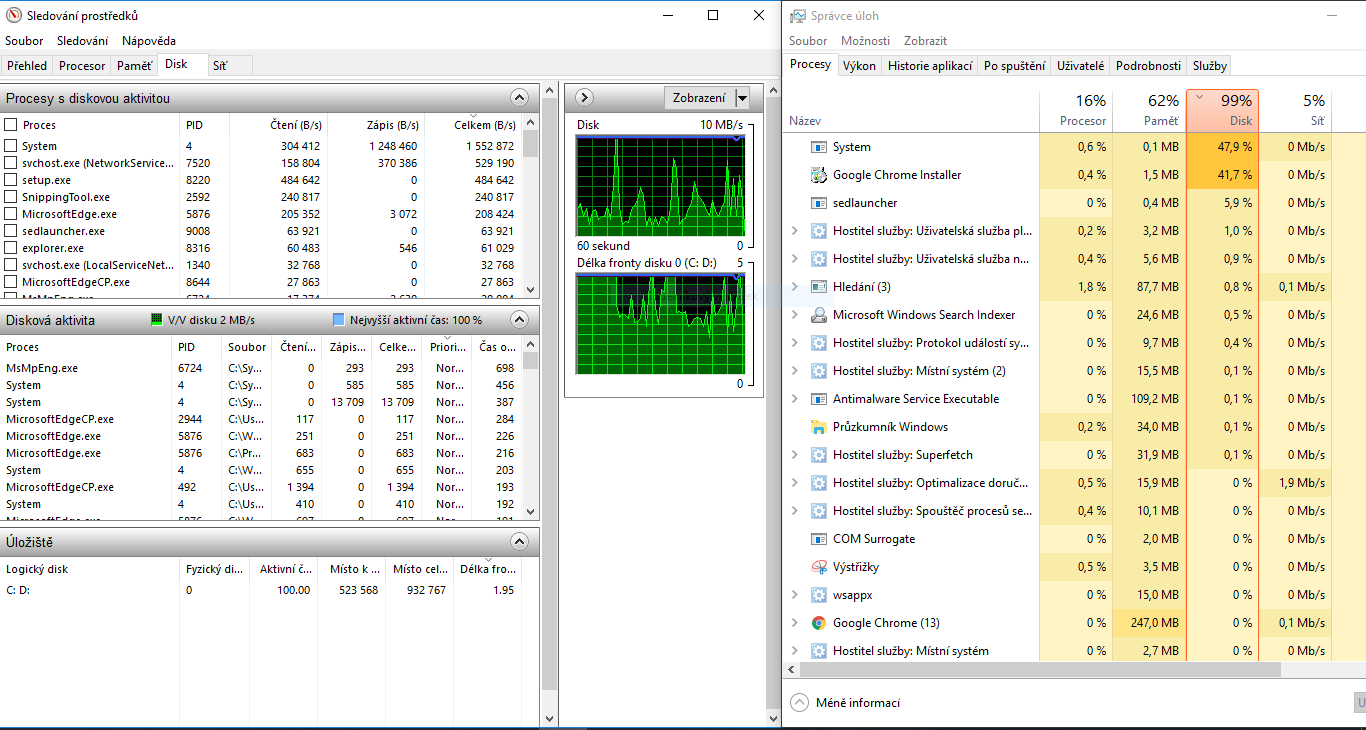The height and width of the screenshot is (730, 1366).
Task: Click the Hostitel služby: Protokol událostí gear icon
Action: pyautogui.click(x=819, y=343)
